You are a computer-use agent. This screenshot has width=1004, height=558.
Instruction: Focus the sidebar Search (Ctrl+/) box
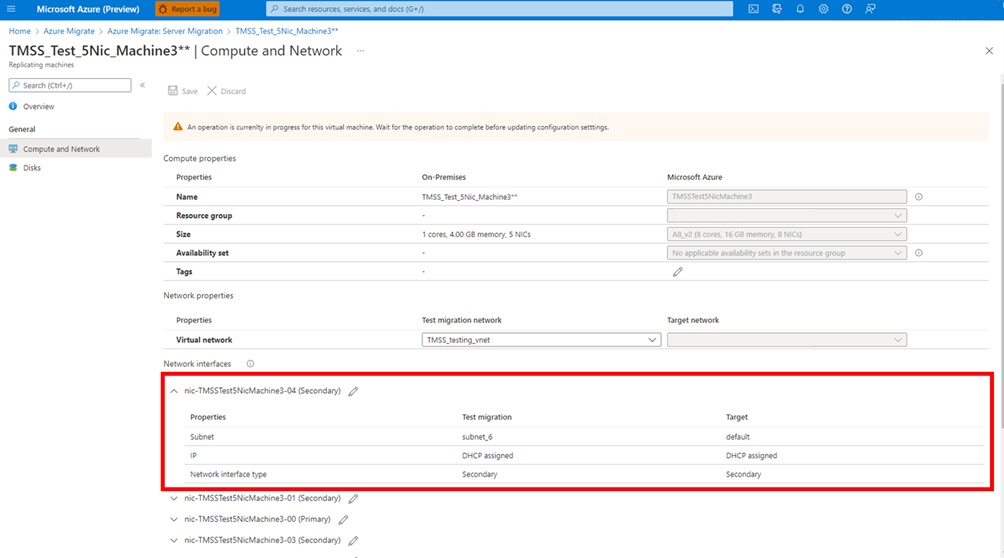70,85
